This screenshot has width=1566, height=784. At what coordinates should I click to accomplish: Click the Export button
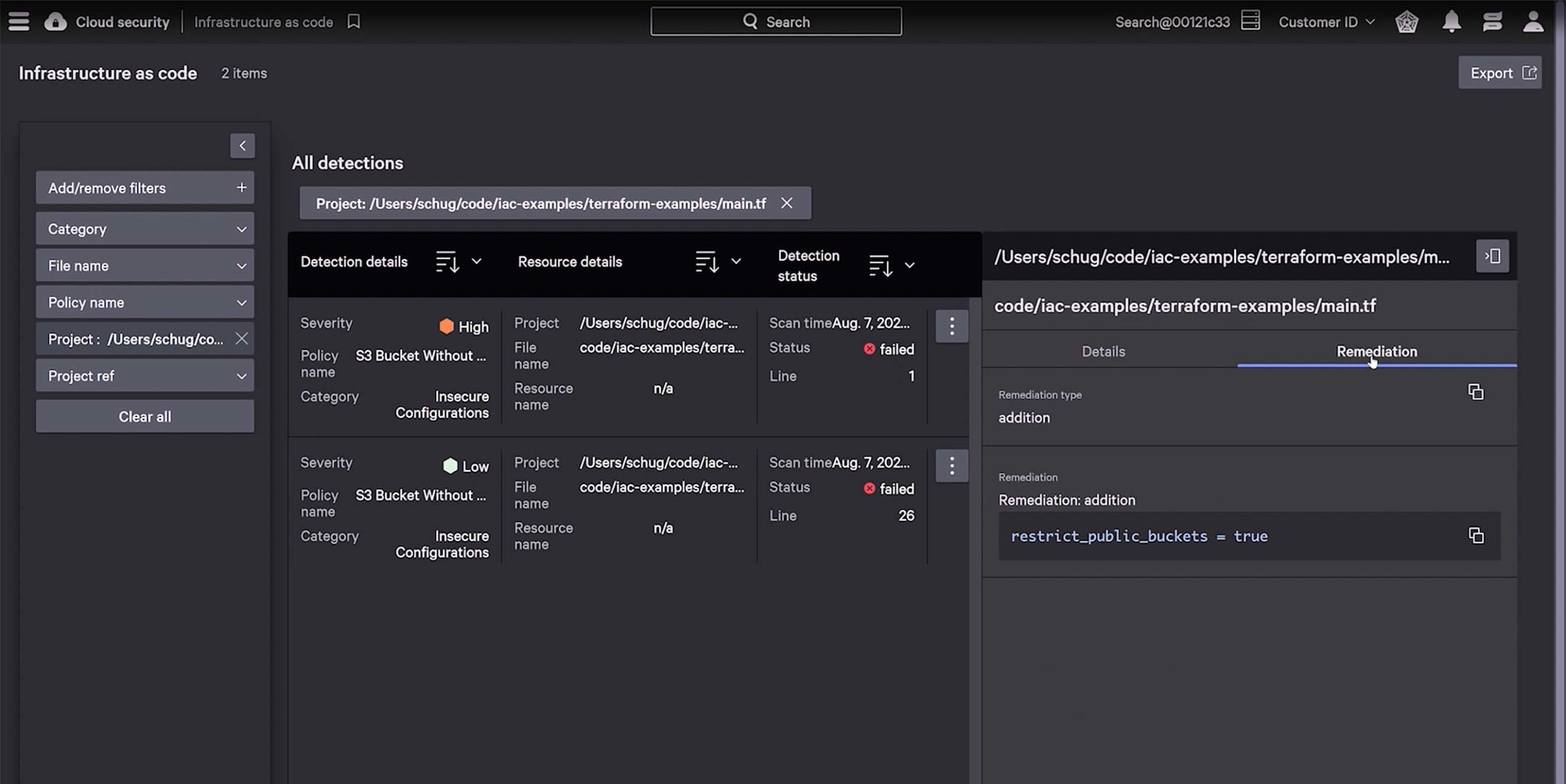(x=1499, y=72)
